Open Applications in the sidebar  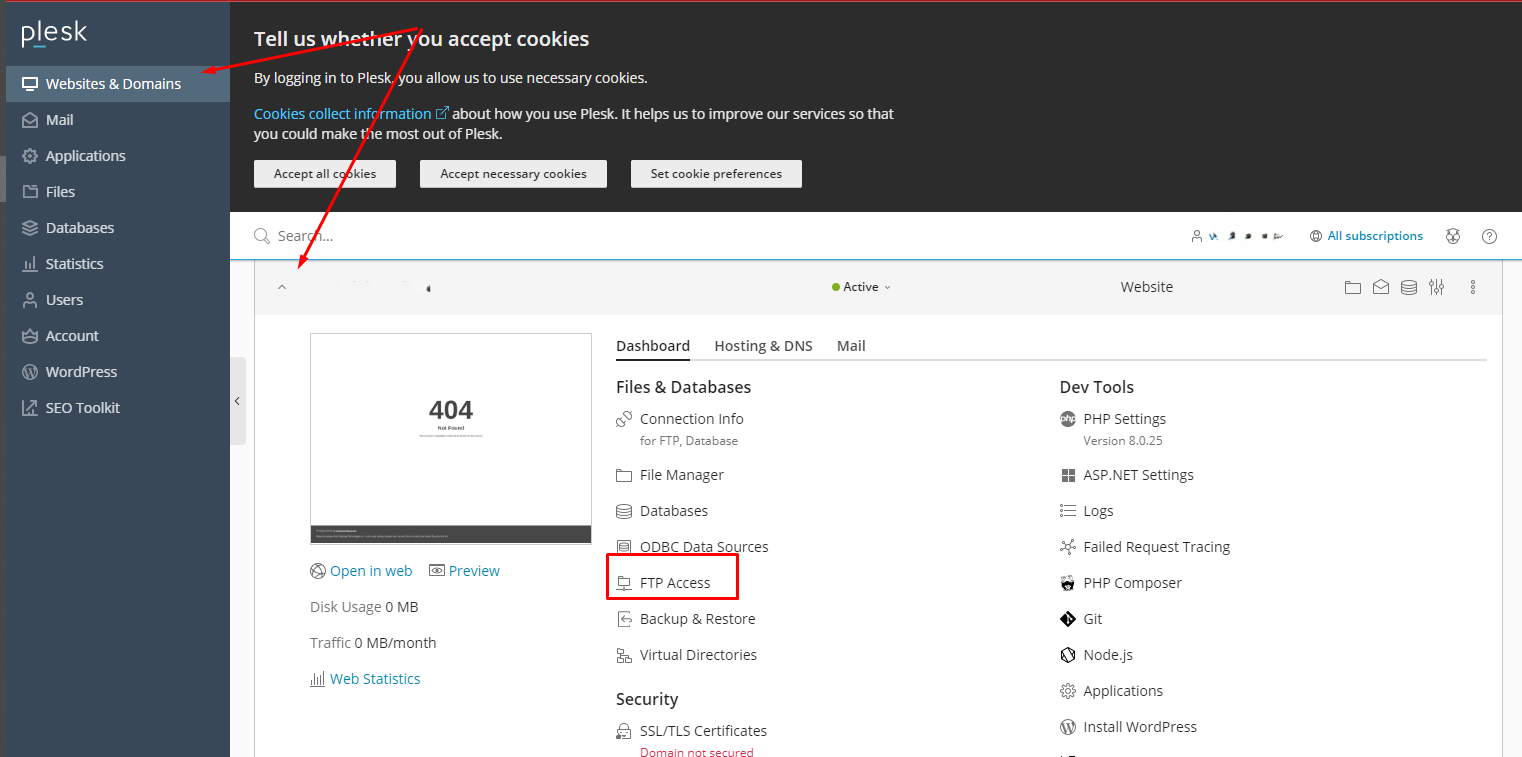[x=118, y=156]
